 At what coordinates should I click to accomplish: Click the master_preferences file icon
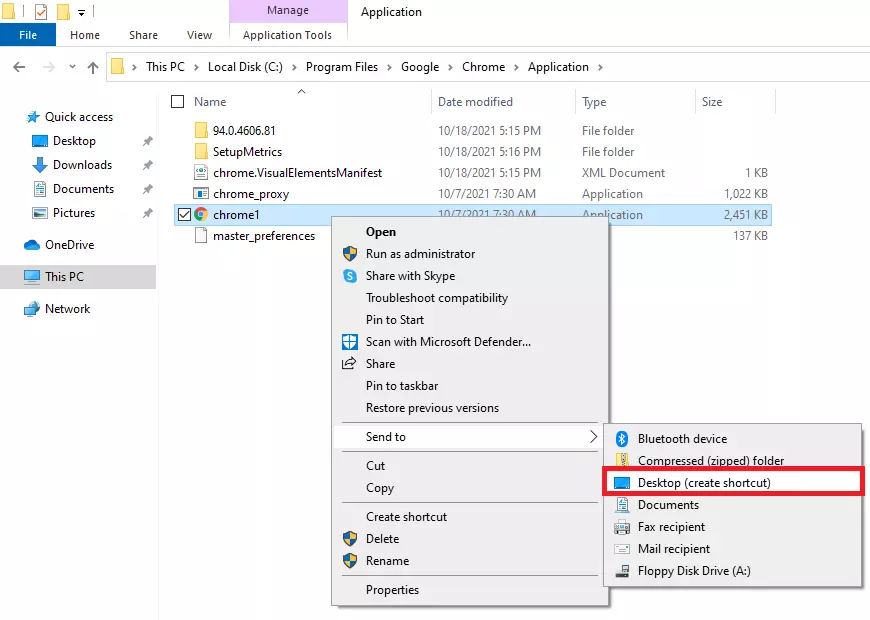pos(201,236)
